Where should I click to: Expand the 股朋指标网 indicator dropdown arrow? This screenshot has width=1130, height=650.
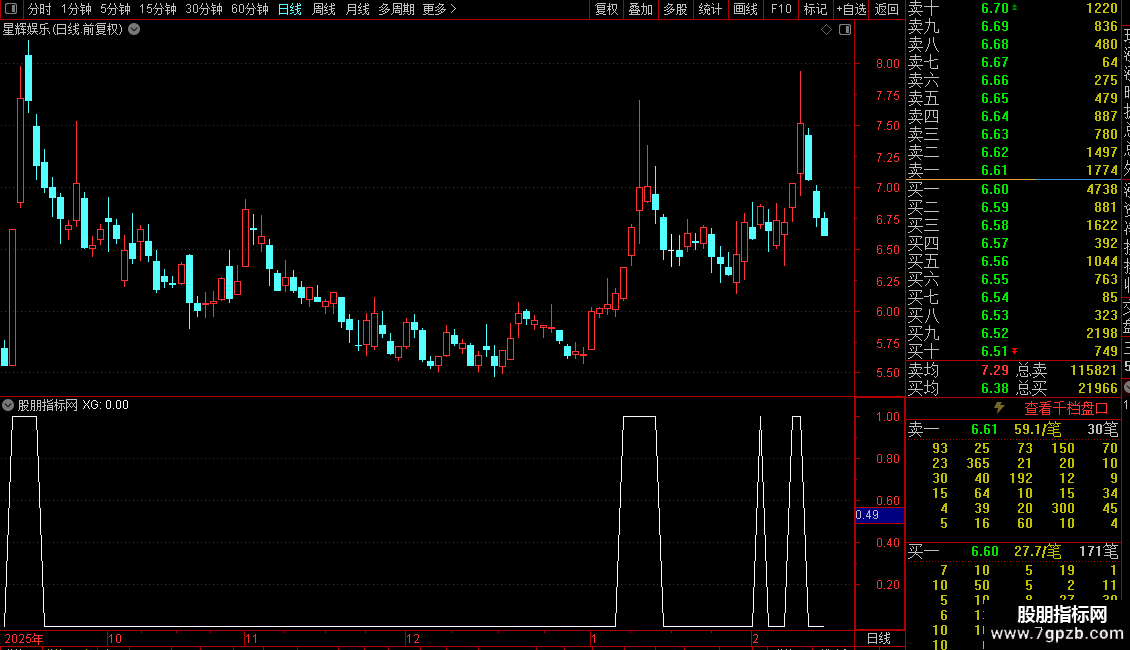[8, 406]
